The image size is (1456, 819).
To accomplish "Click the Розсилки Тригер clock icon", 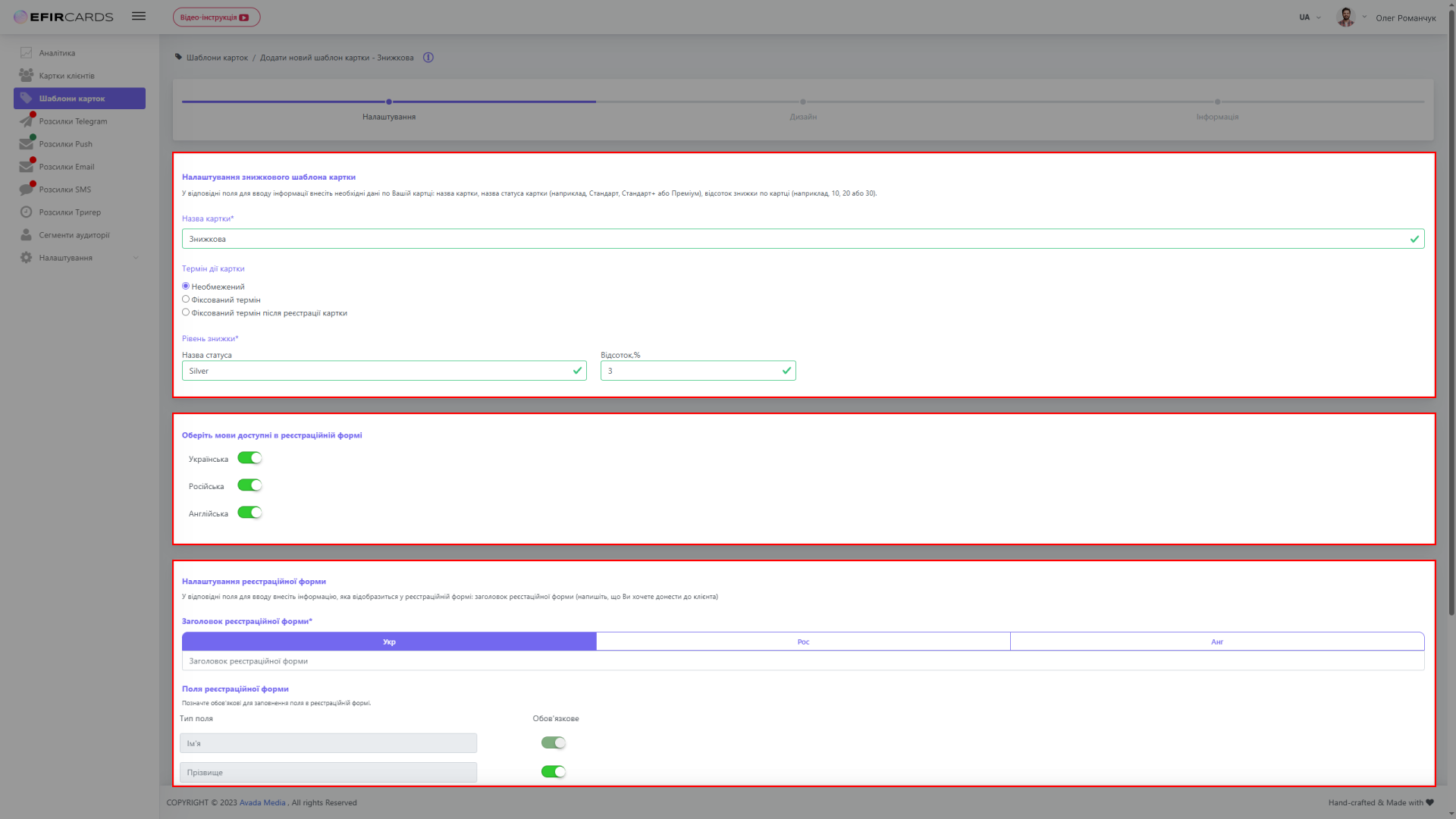I will coord(25,212).
